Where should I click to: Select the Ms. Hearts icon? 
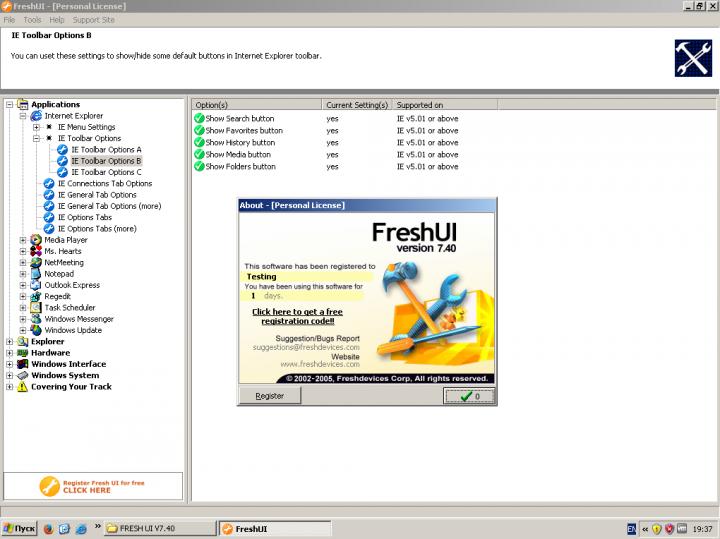(x=36, y=251)
